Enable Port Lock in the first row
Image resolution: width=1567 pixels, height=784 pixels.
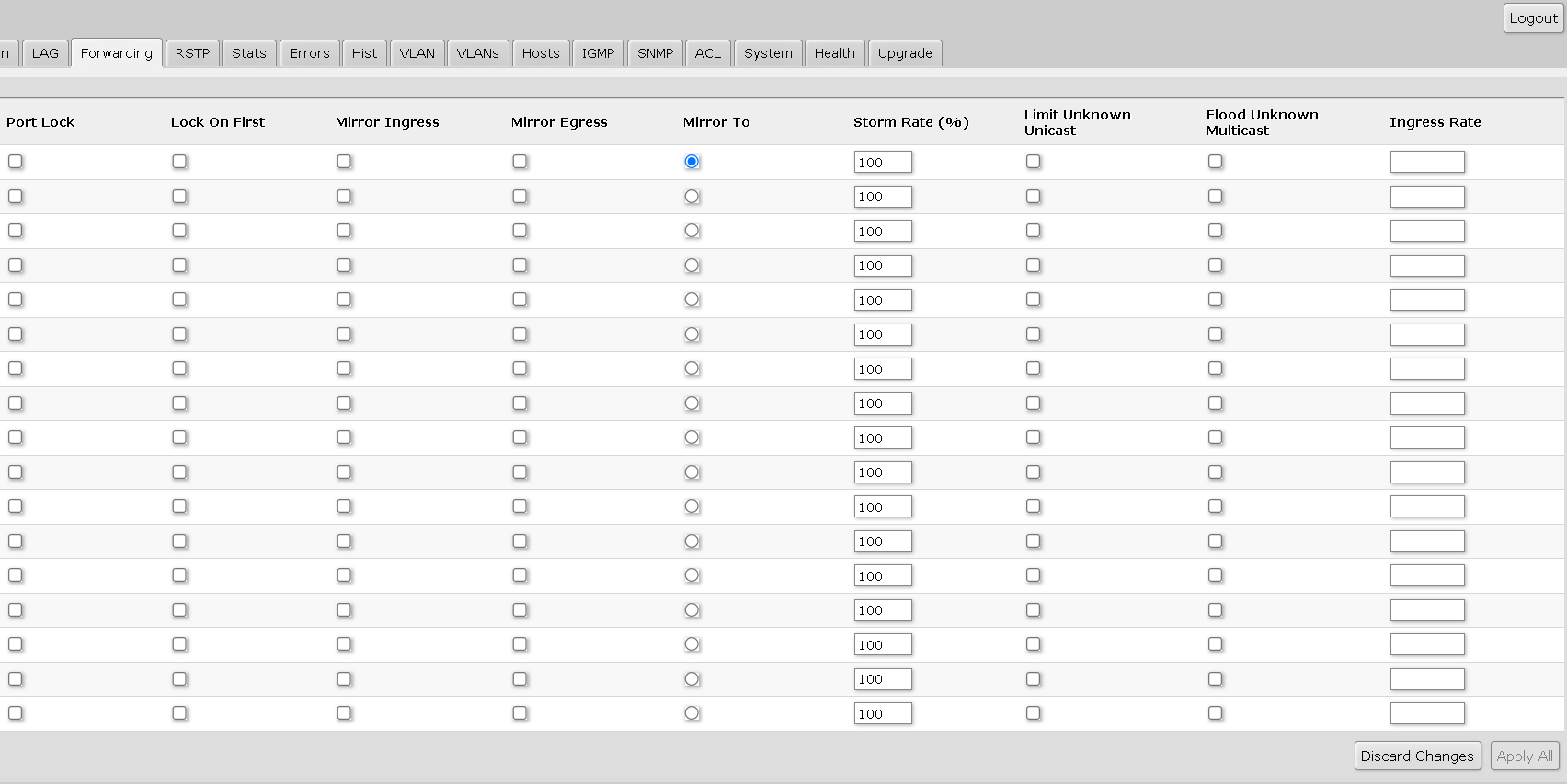(x=16, y=162)
